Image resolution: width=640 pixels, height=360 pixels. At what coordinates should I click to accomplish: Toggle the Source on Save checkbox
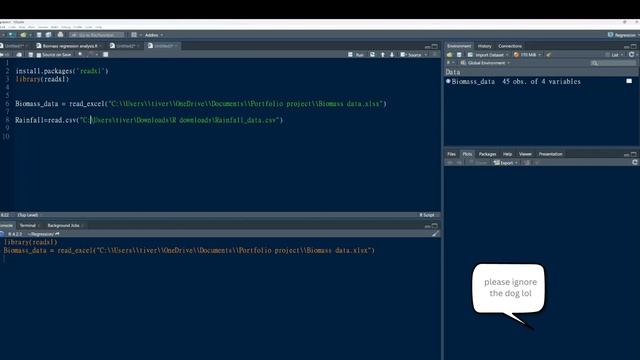[x=39, y=55]
